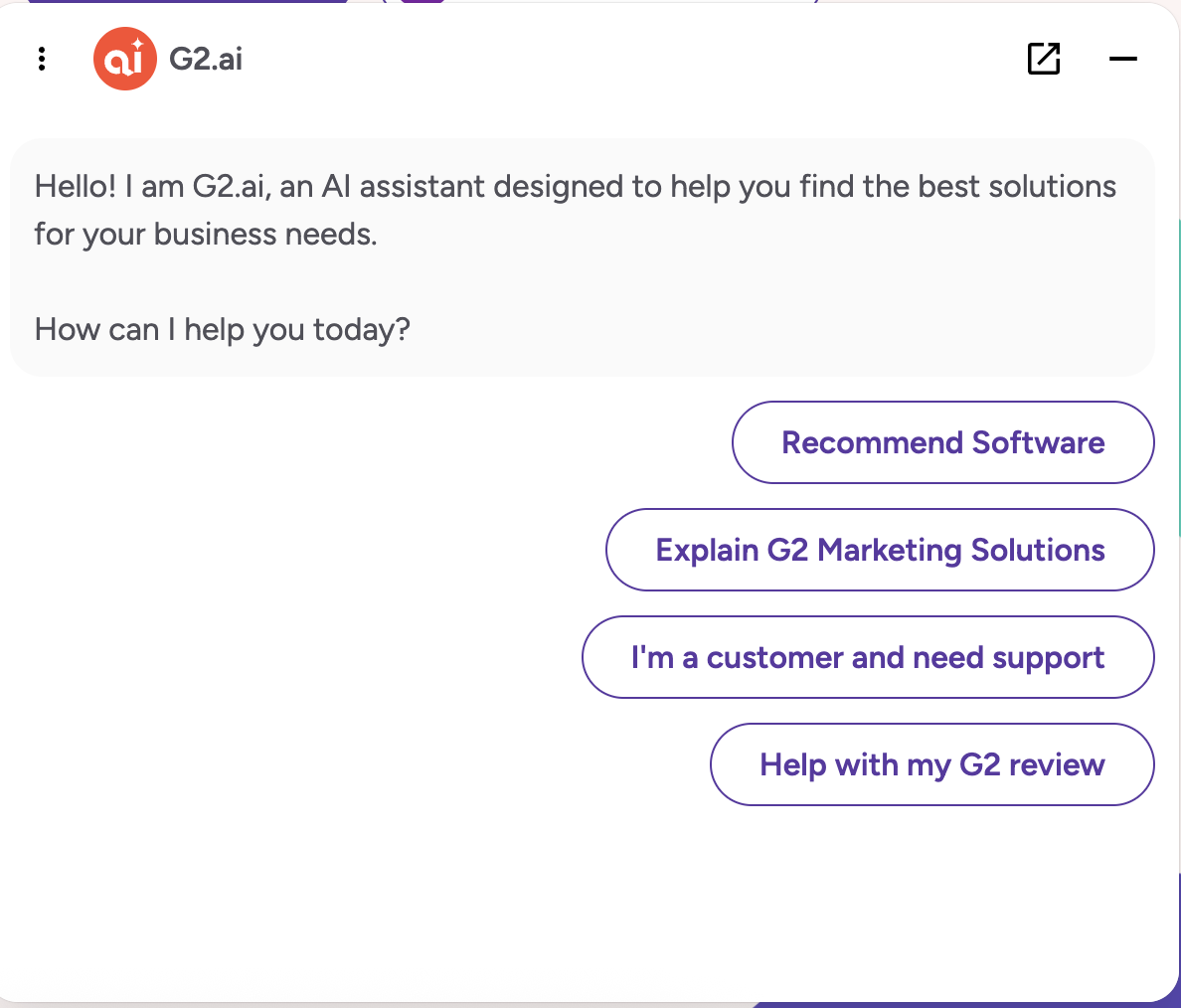The width and height of the screenshot is (1181, 1008).
Task: Pop the chat out into new window
Action: click(1044, 59)
